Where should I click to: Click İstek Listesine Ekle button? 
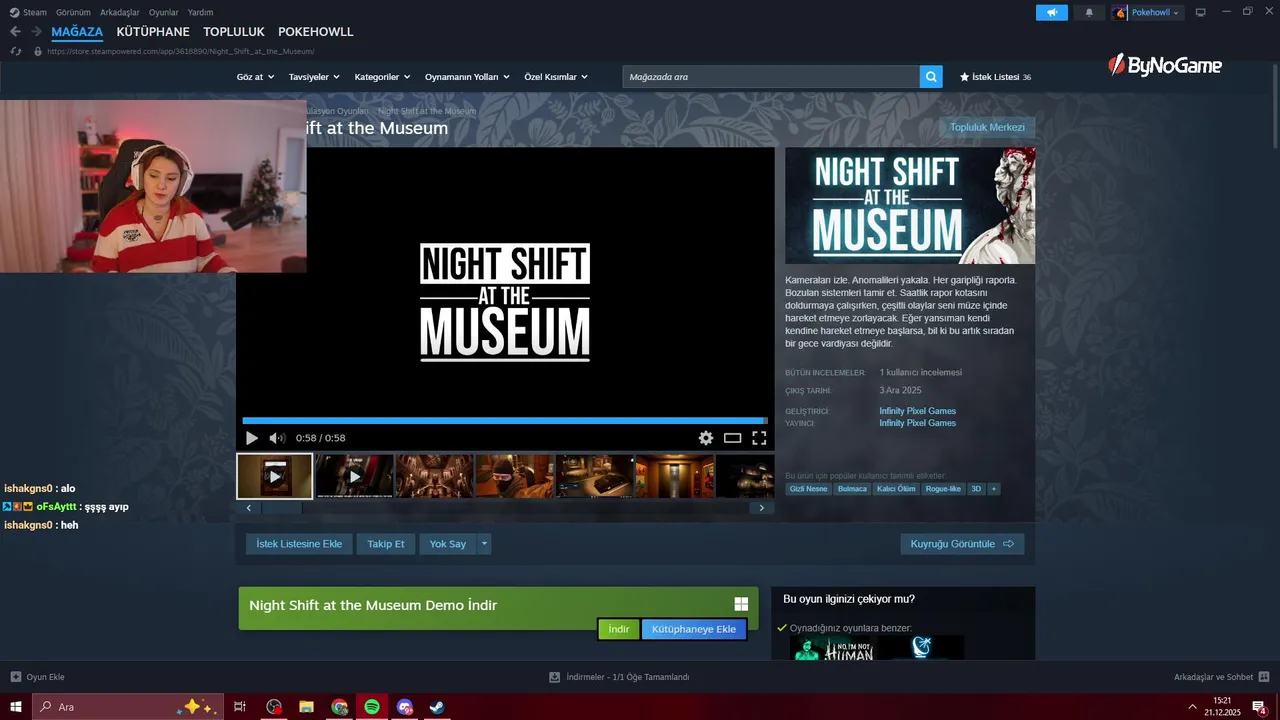coord(299,544)
